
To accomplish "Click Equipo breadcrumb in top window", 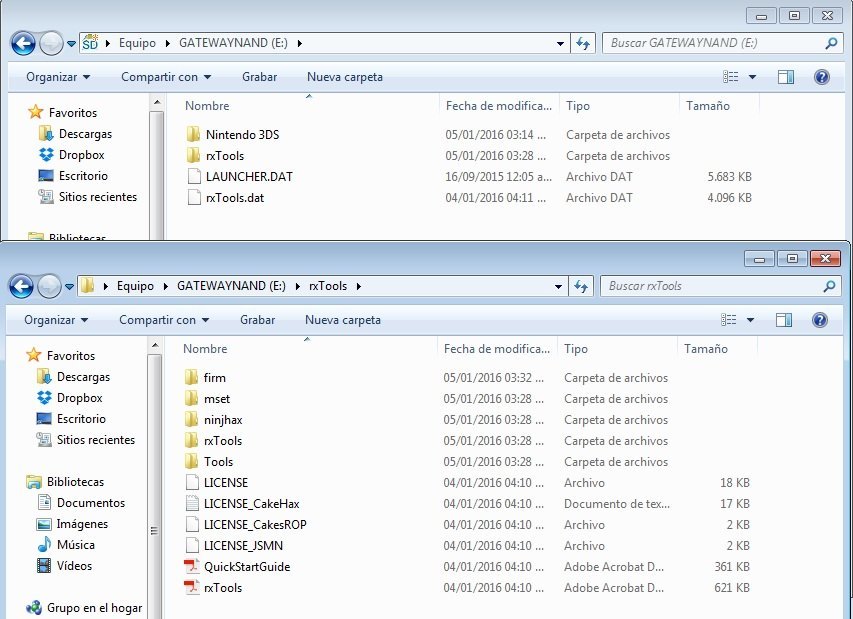I will point(137,43).
